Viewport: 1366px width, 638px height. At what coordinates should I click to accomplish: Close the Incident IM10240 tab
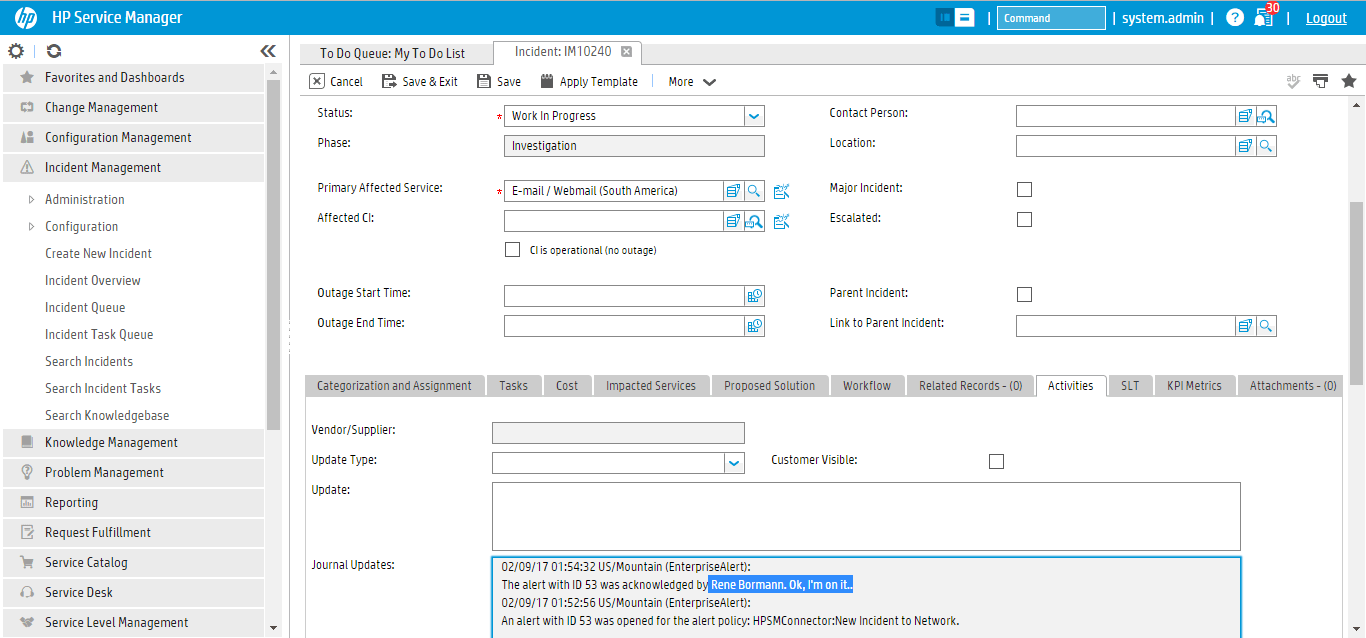tap(626, 52)
